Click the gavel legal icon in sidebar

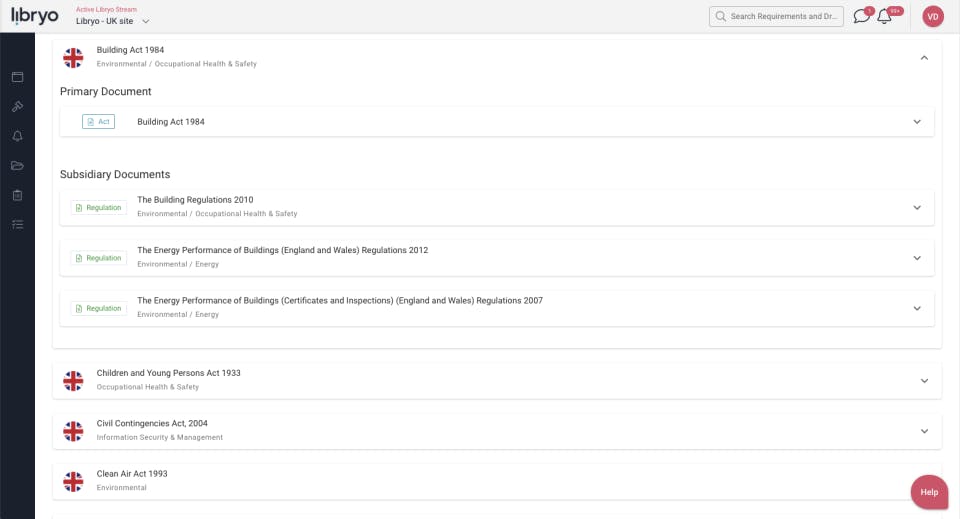click(17, 106)
